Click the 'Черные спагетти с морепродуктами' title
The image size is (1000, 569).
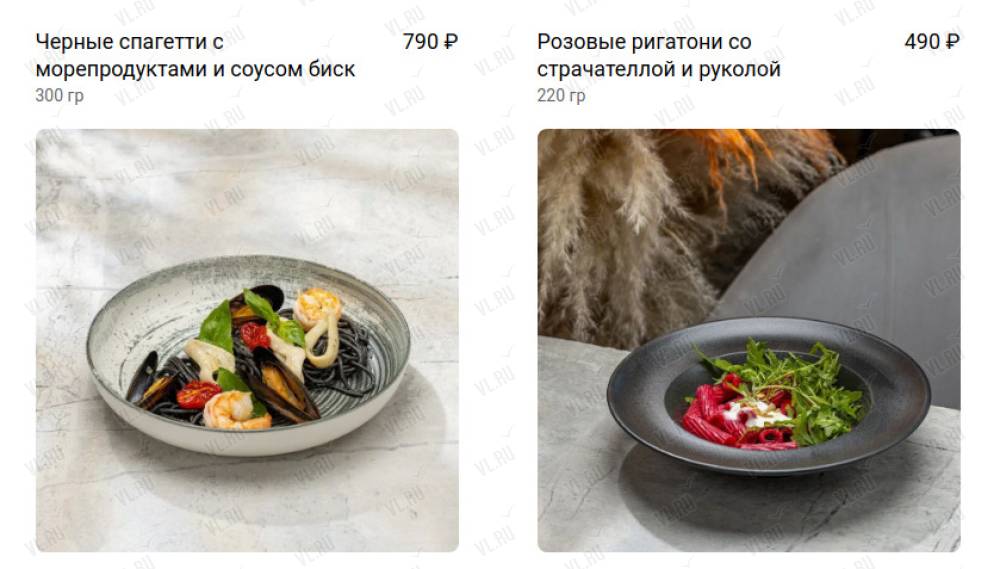195,55
